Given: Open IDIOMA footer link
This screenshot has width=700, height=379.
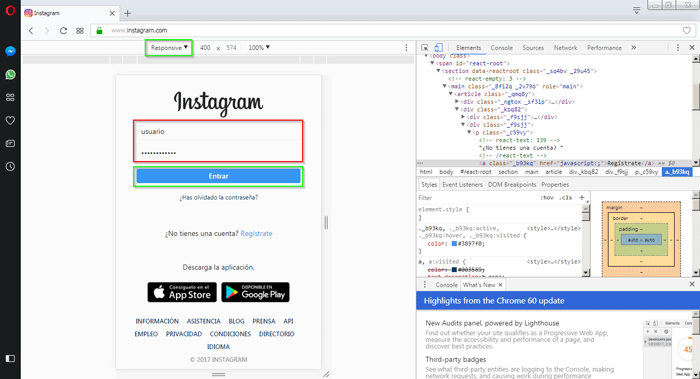Looking at the screenshot, I should (x=218, y=347).
